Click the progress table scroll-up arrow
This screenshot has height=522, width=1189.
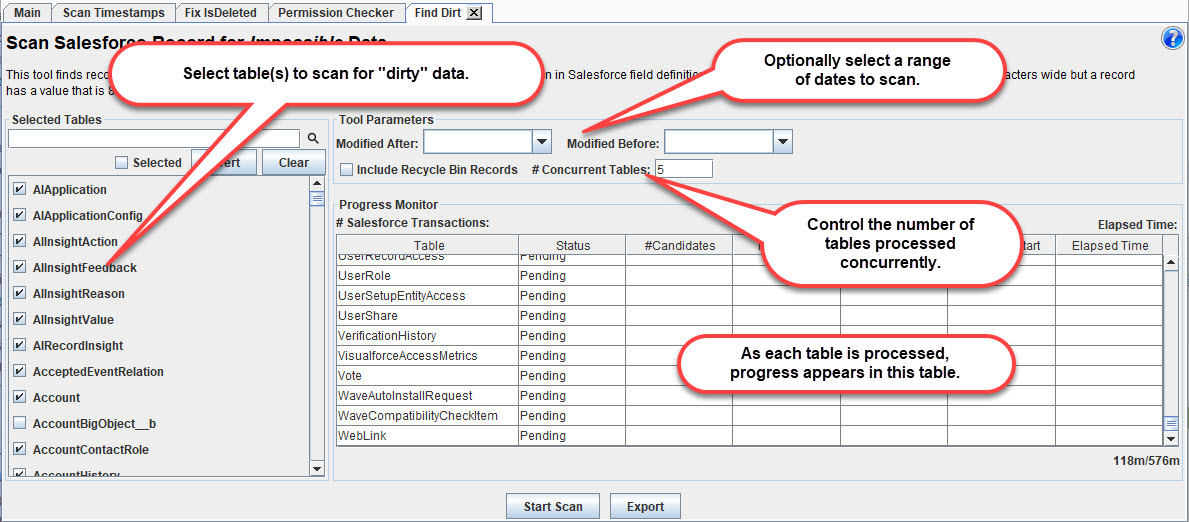tap(1171, 263)
